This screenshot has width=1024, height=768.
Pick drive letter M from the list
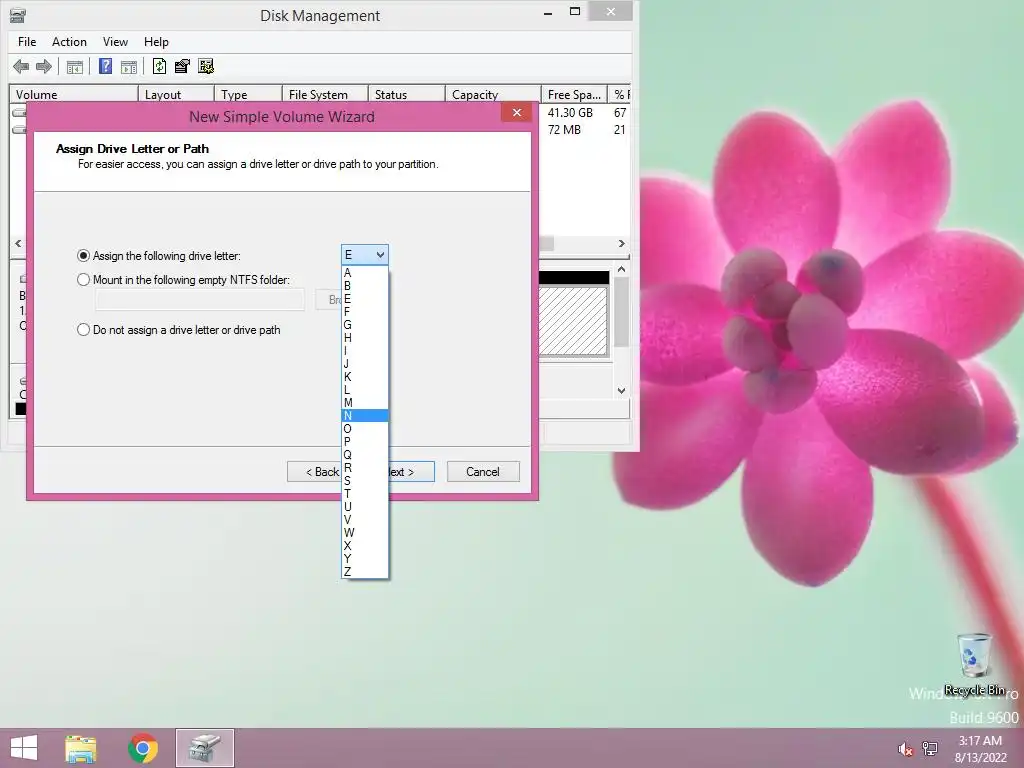click(364, 402)
